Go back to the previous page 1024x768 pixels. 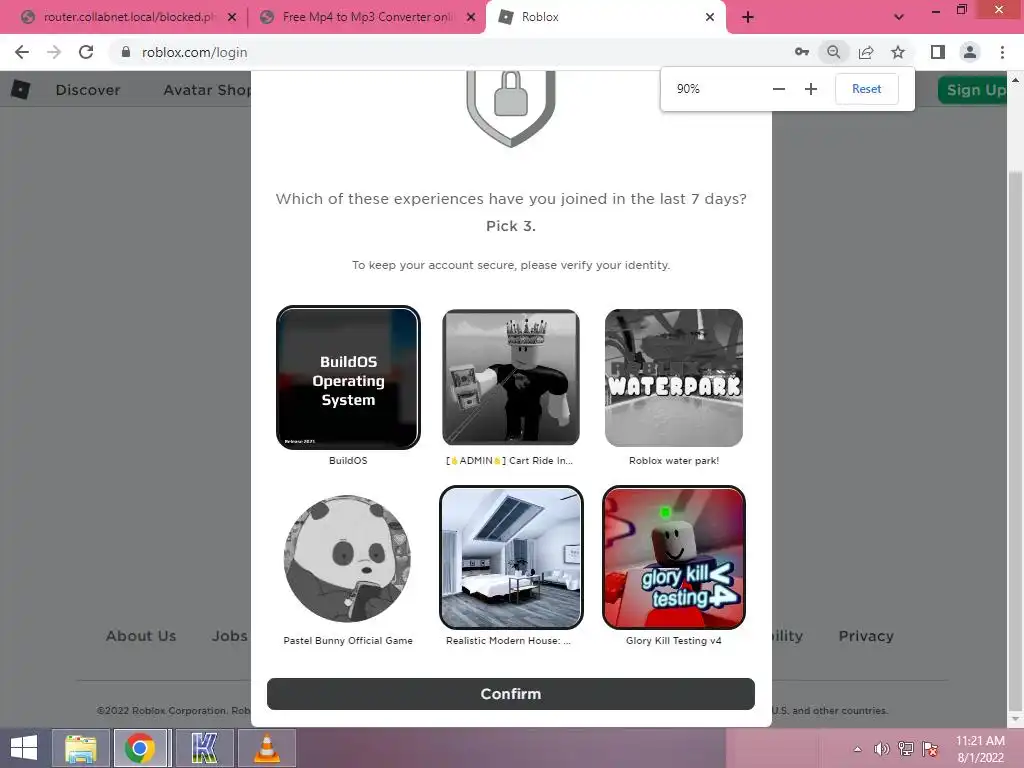[x=22, y=52]
